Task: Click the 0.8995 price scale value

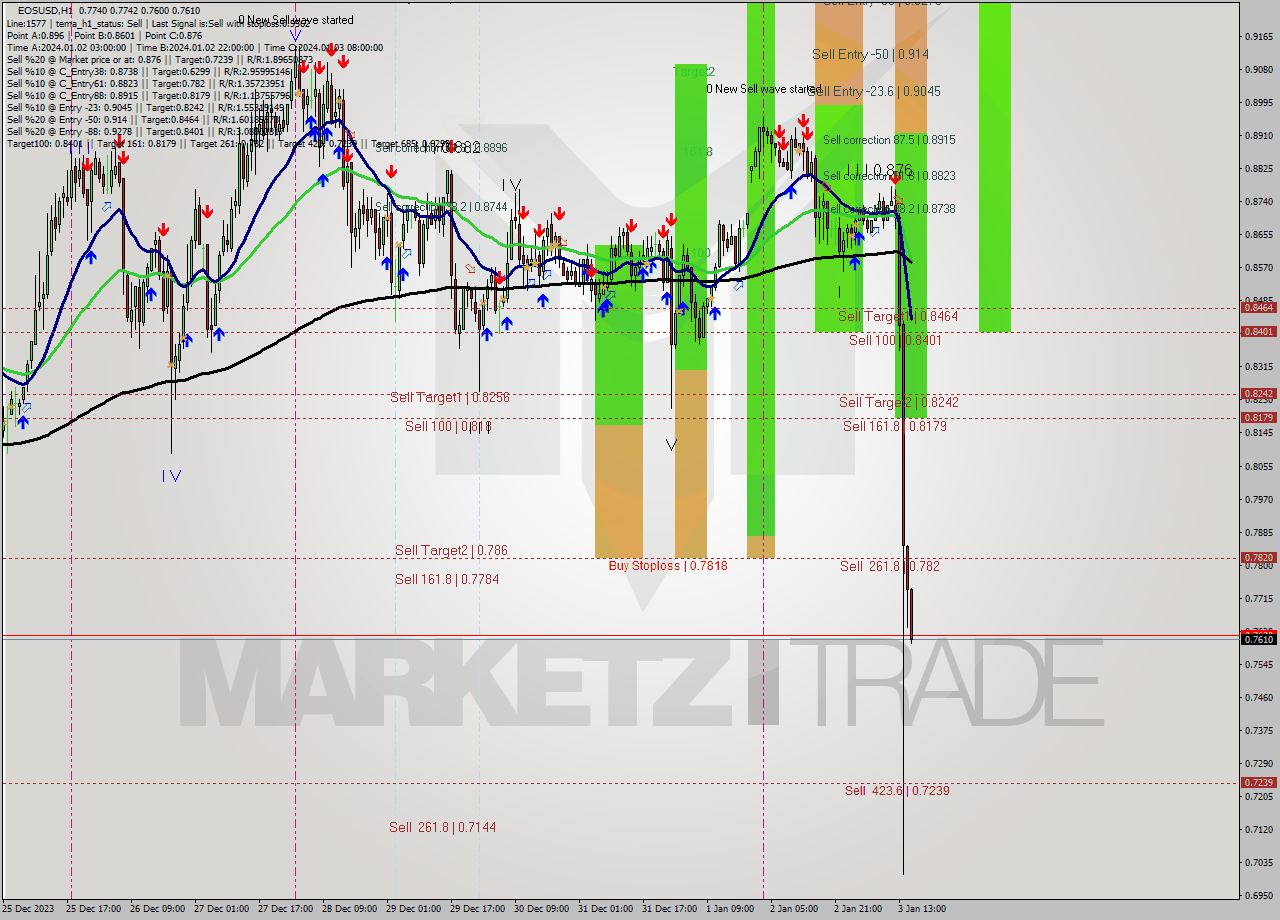Action: [x=1258, y=102]
